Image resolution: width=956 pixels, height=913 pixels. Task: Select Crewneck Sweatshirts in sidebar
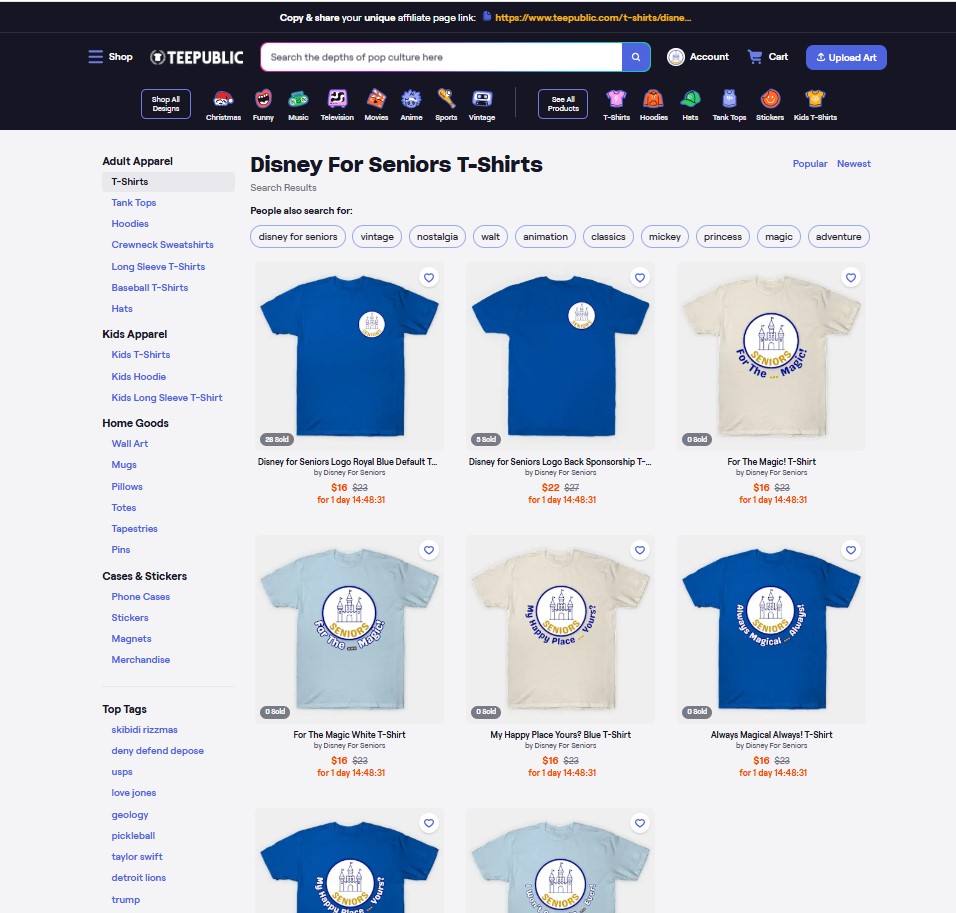(x=162, y=245)
